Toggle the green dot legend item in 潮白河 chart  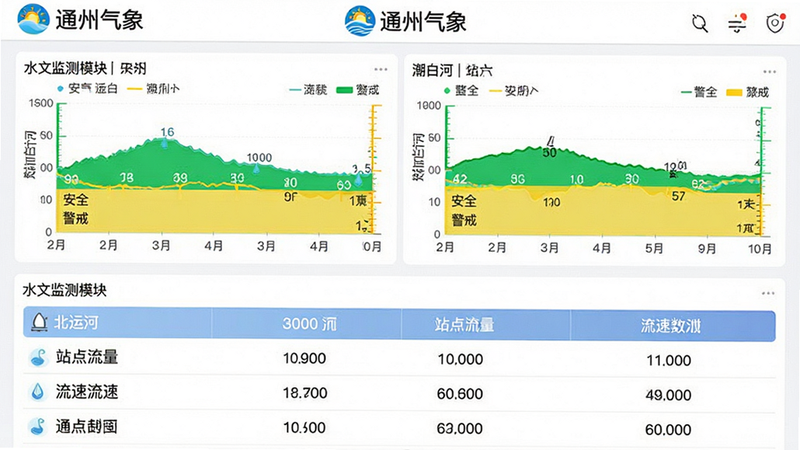pos(461,91)
